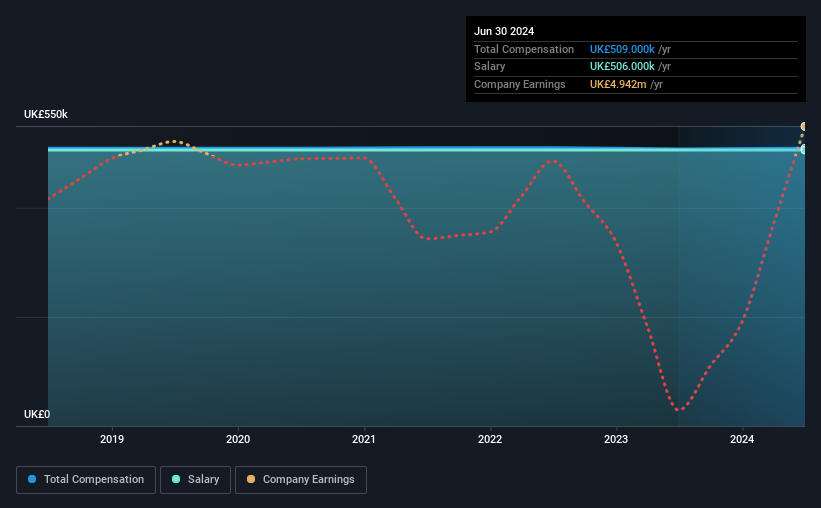Click the UK£506.000k salary value
The height and width of the screenshot is (508, 821).
coord(622,67)
